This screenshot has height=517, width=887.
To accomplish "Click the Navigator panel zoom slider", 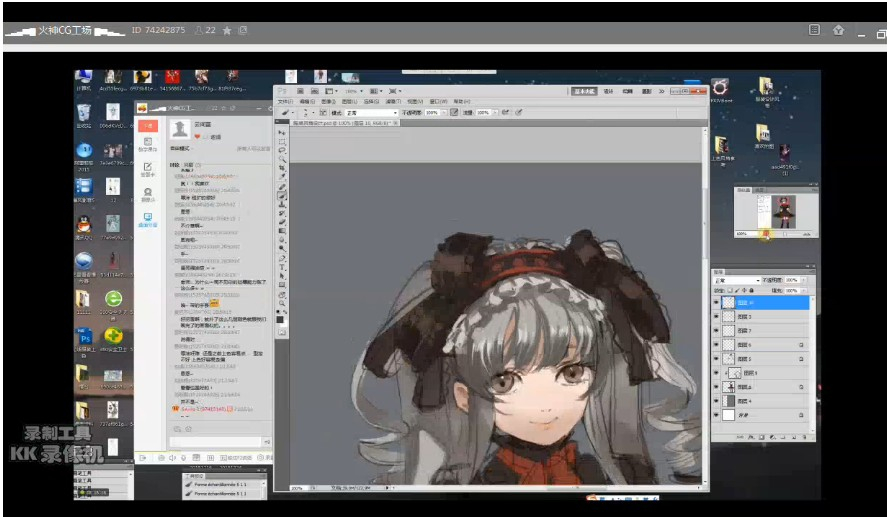I will click(x=783, y=234).
